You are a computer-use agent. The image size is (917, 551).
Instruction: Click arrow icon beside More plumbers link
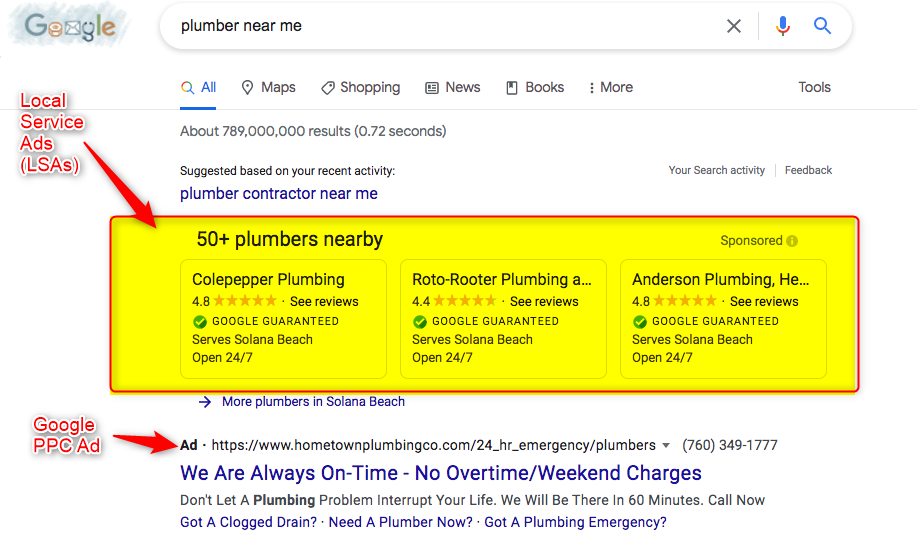click(x=205, y=402)
